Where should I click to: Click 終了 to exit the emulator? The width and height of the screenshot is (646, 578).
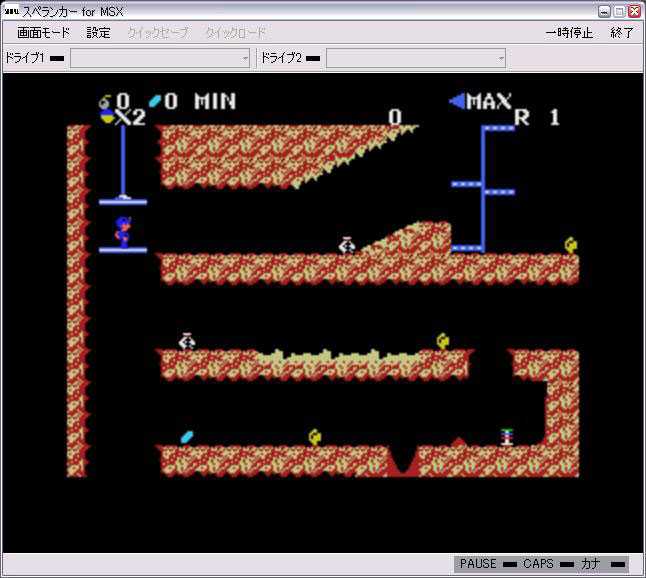(621, 33)
